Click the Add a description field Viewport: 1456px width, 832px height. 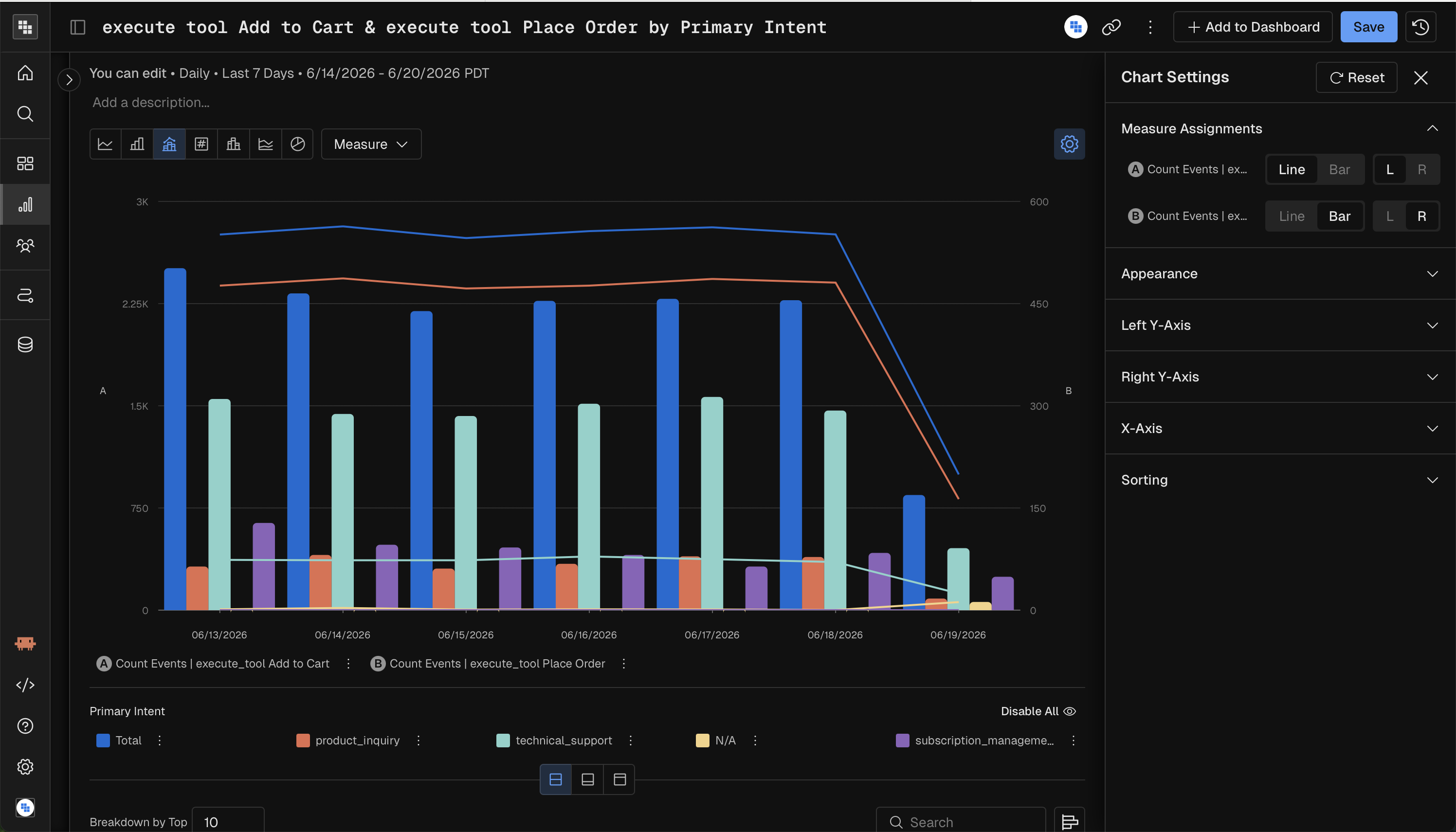click(151, 103)
